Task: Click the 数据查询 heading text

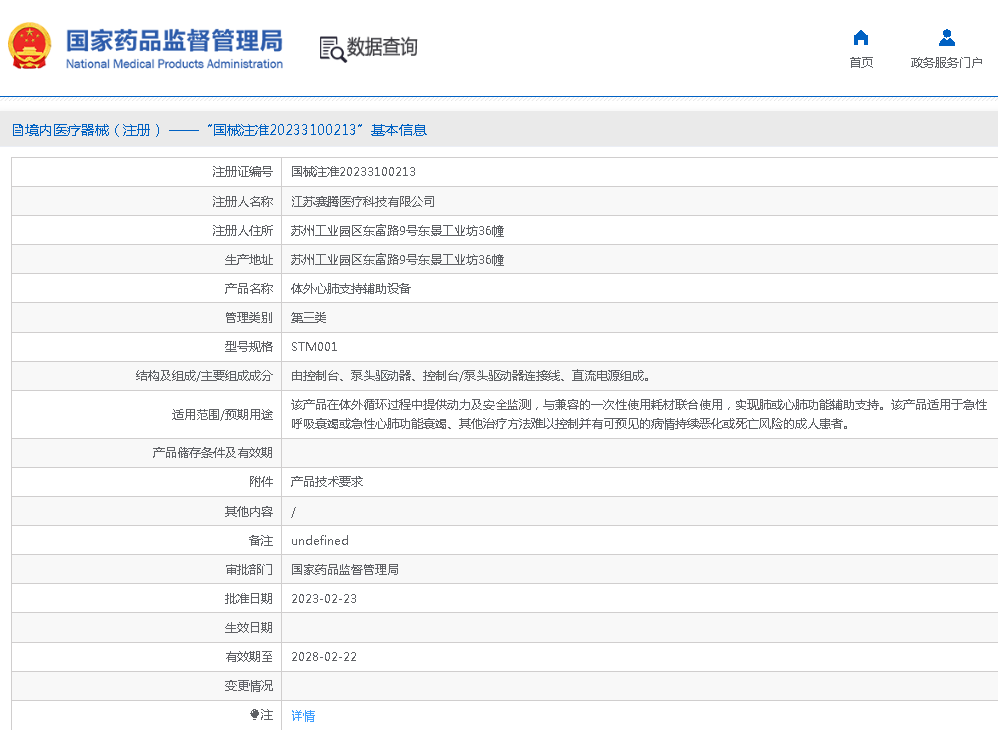Action: point(382,47)
